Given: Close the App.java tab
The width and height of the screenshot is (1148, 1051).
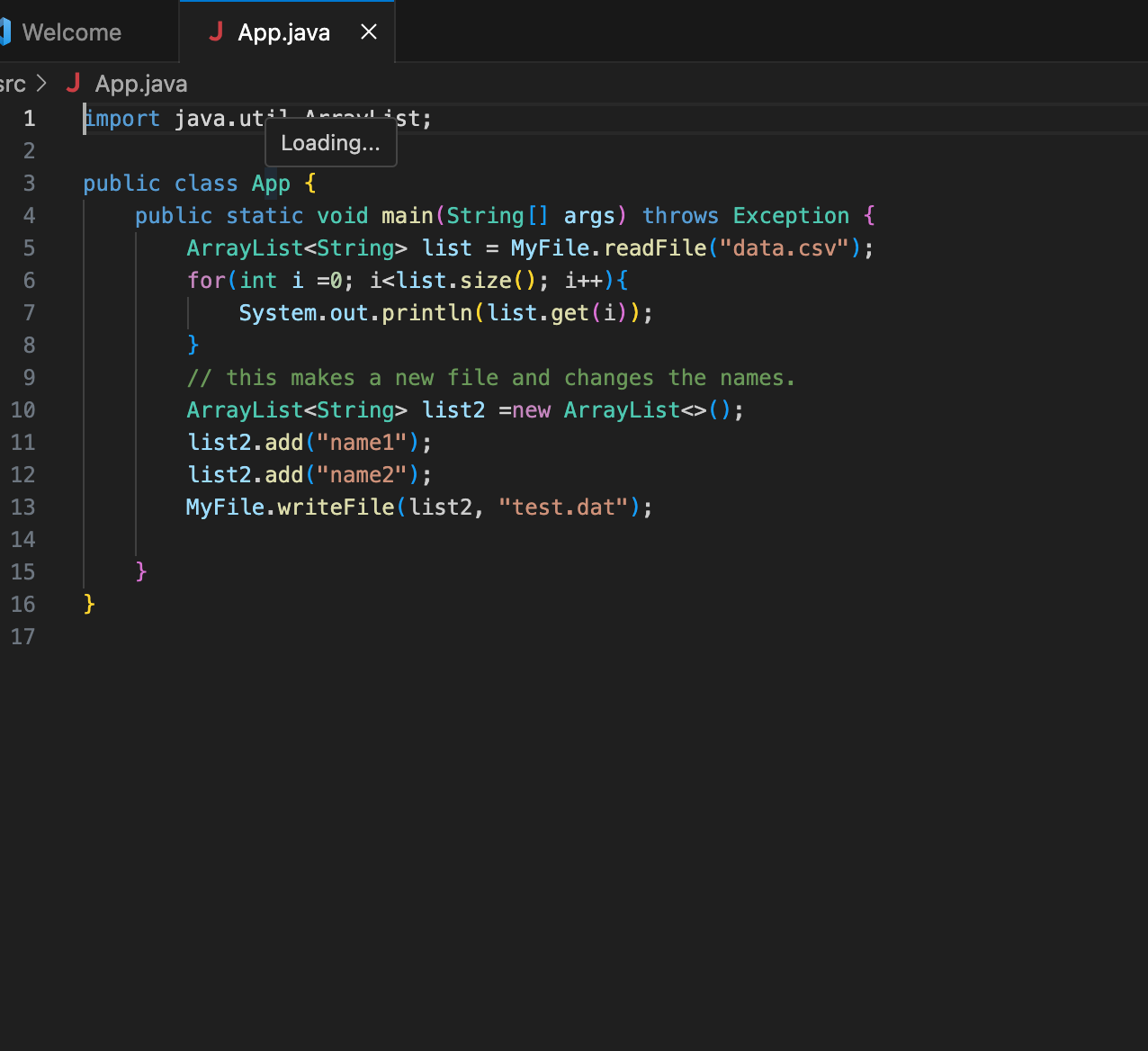Looking at the screenshot, I should coord(369,32).
